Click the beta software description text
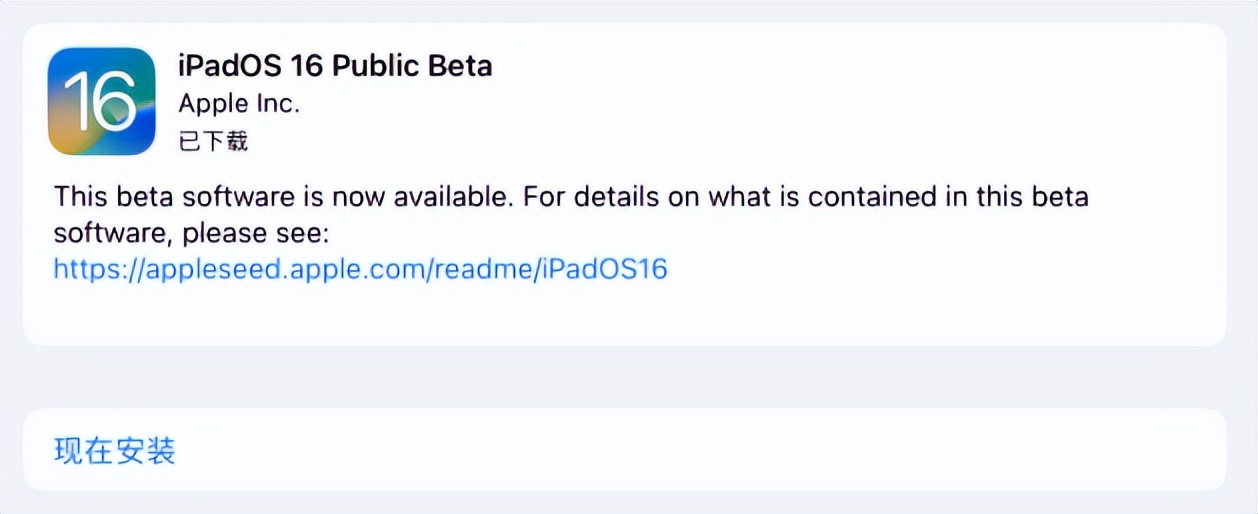The height and width of the screenshot is (514, 1258). (570, 197)
